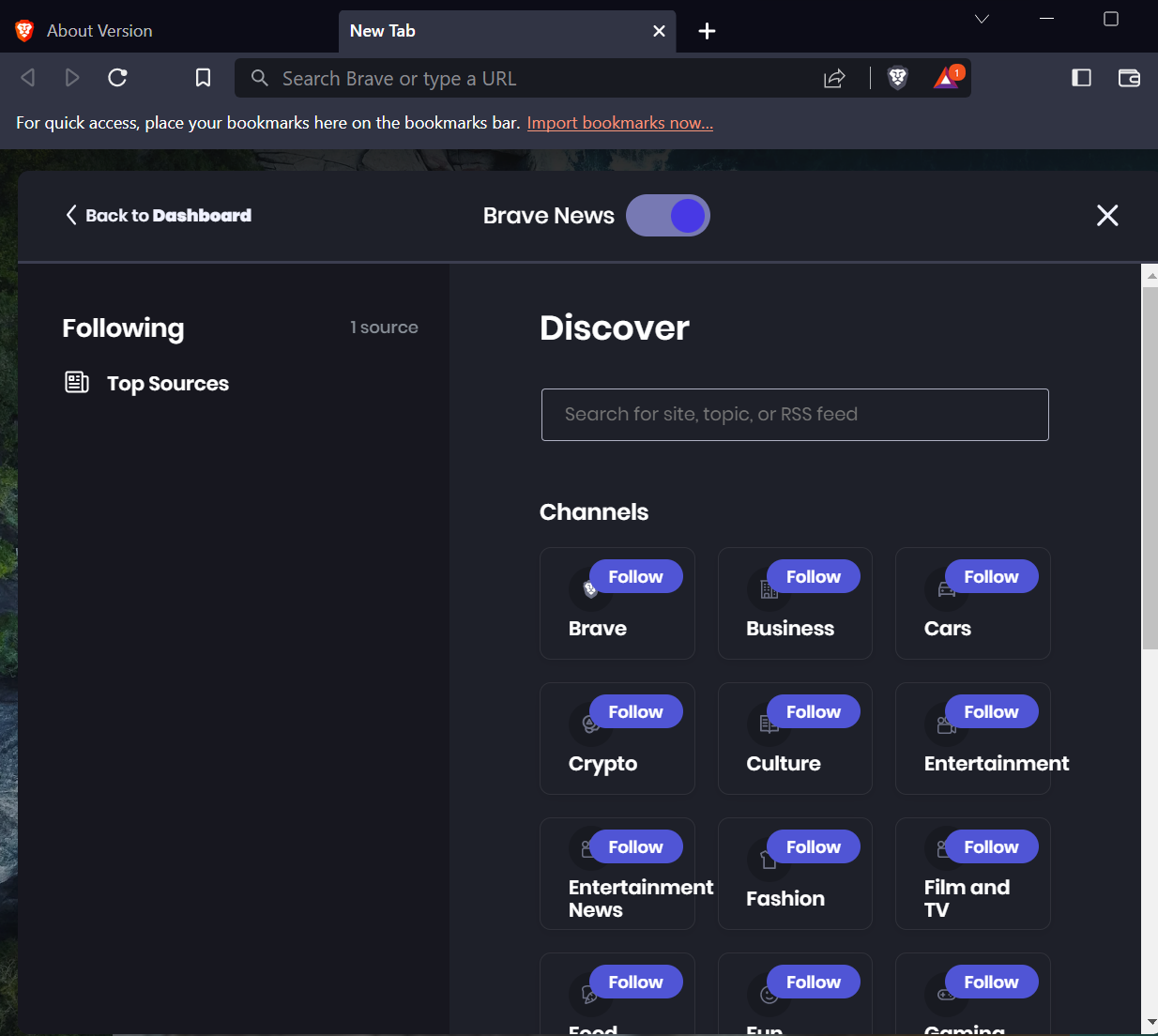Open the Brave Shields lion icon
Viewport: 1158px width, 1036px height.
click(898, 78)
